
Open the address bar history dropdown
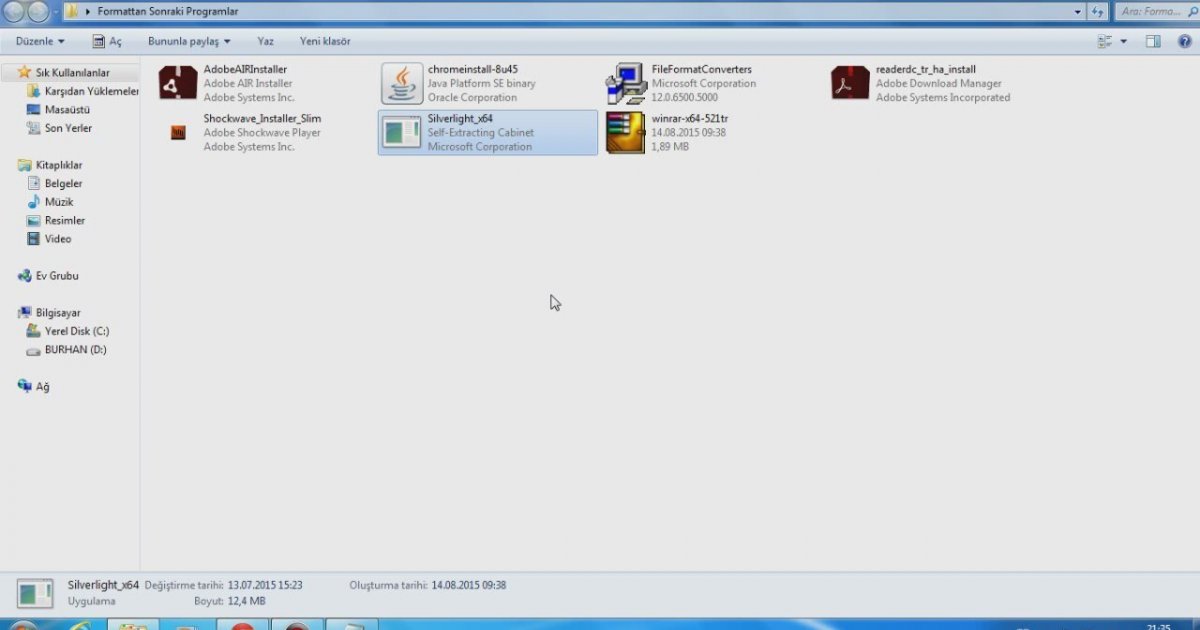[1078, 12]
